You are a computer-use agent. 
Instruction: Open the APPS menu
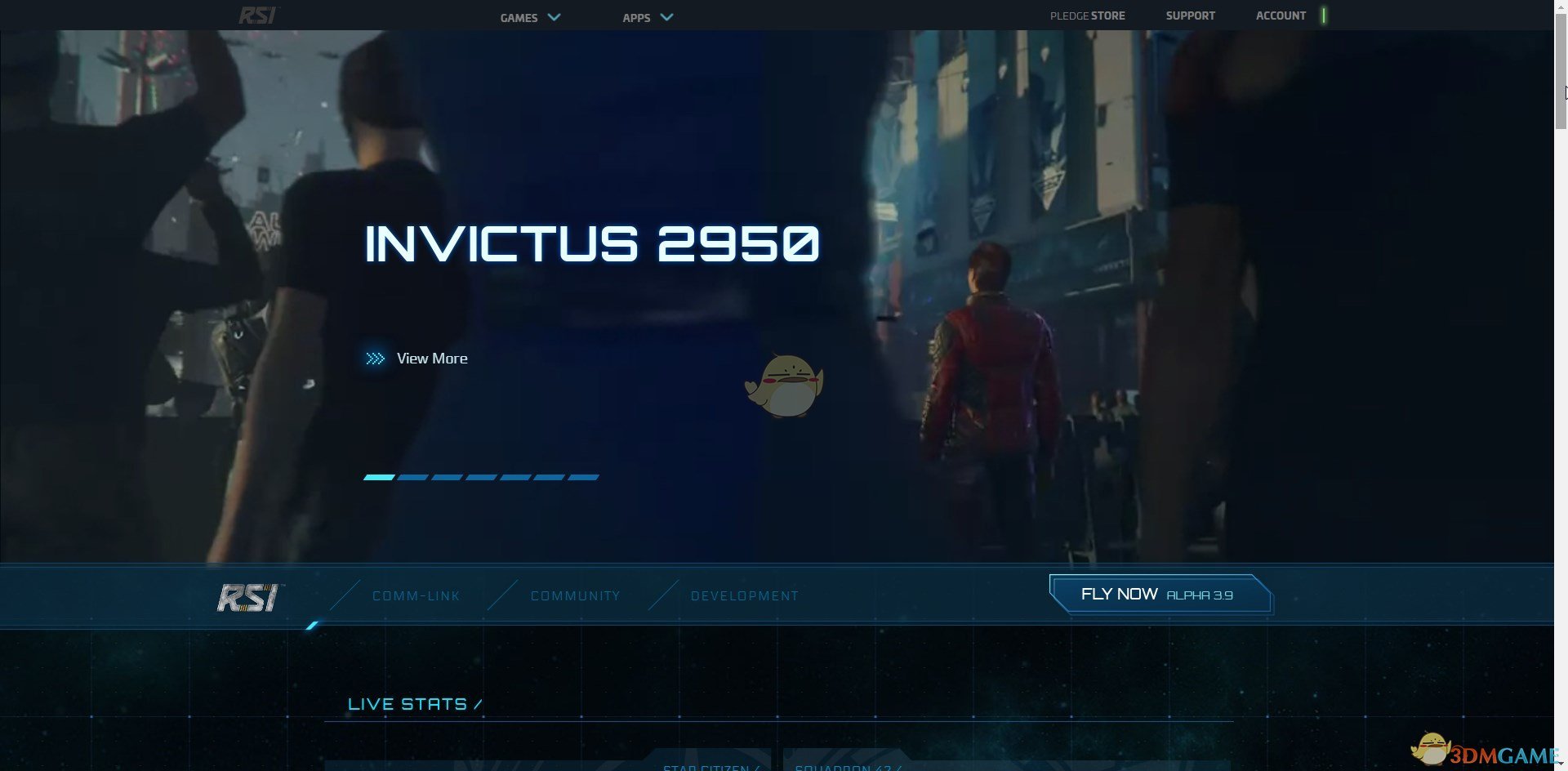(636, 17)
